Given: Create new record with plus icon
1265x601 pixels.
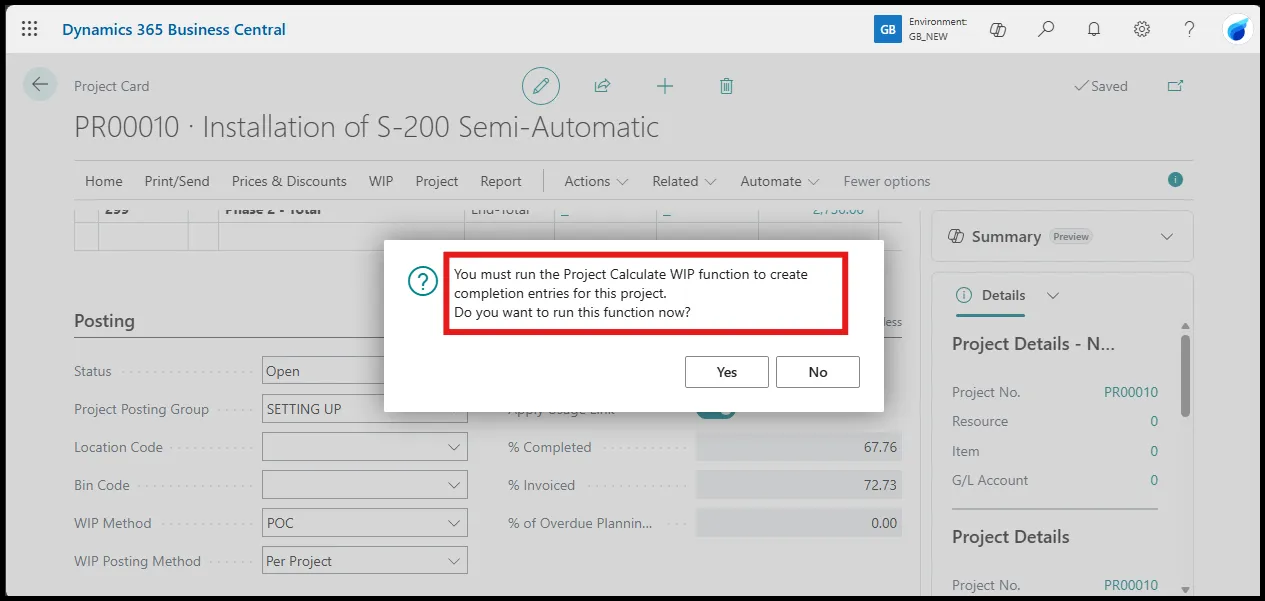Looking at the screenshot, I should pos(665,86).
